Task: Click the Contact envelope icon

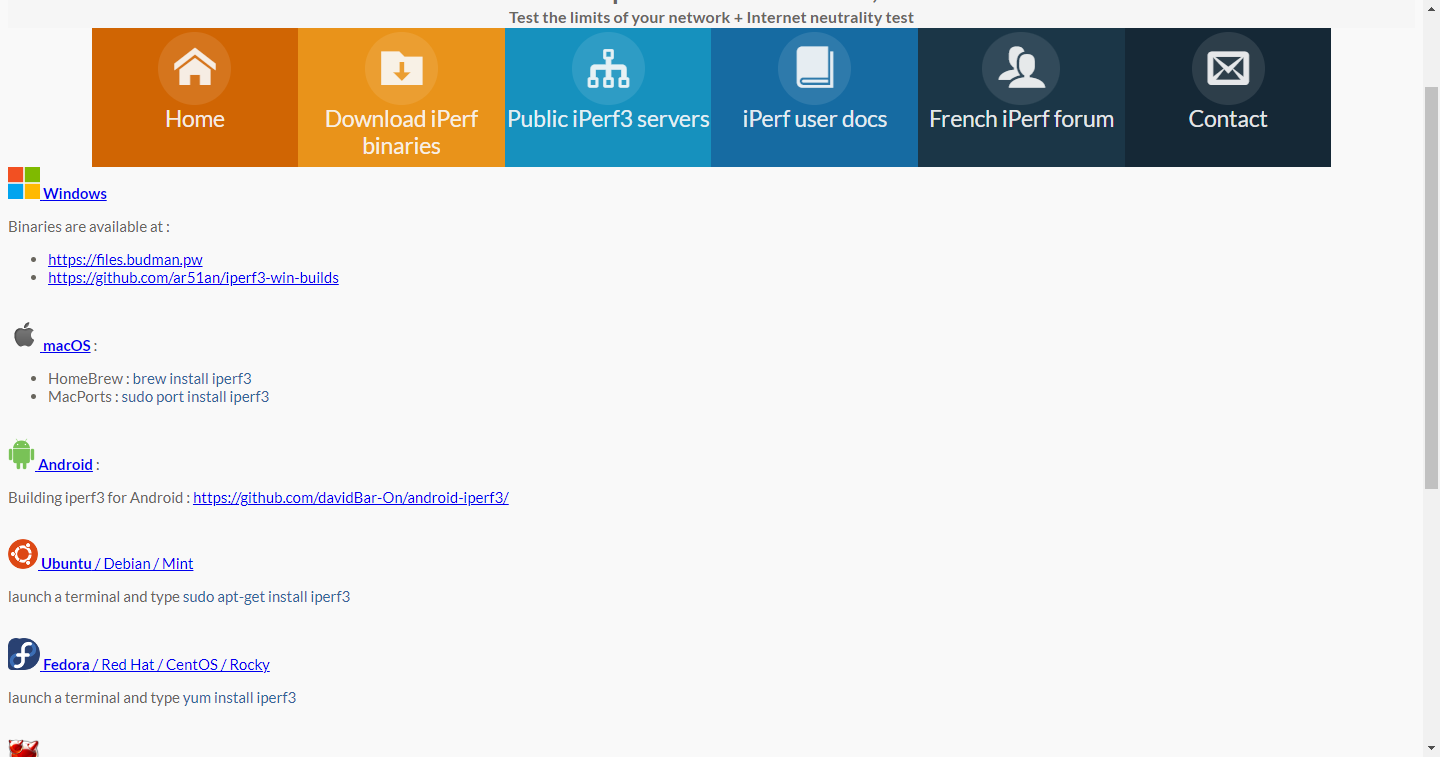Action: pos(1228,68)
